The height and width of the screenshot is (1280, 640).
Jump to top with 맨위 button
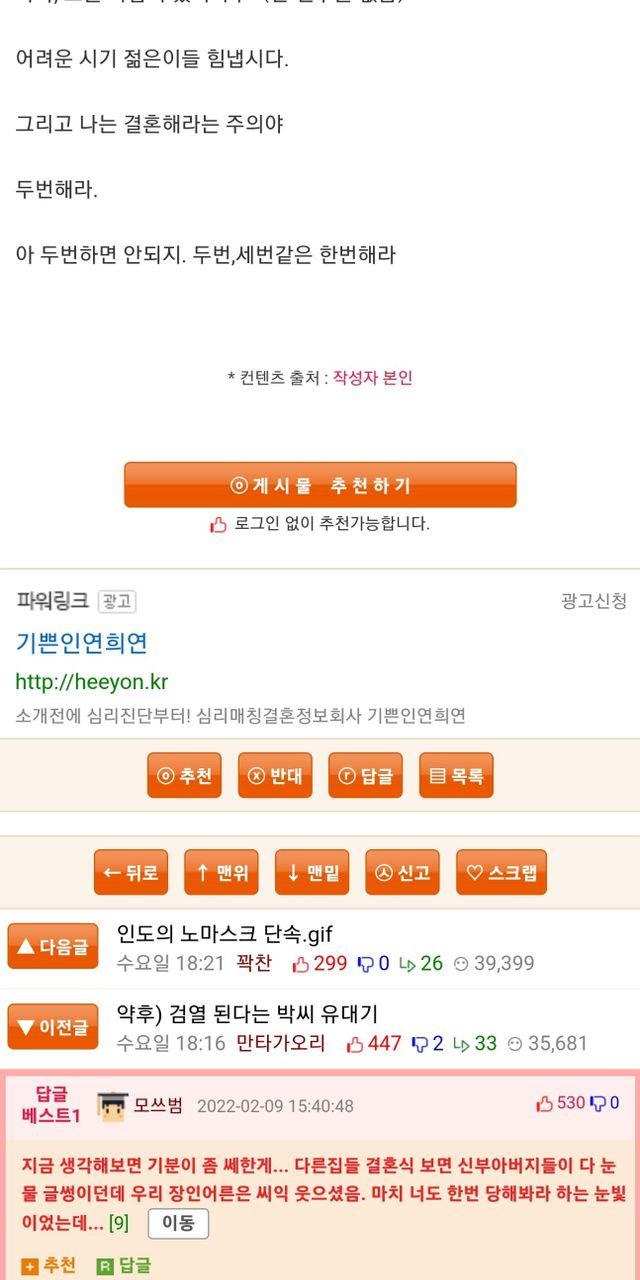pos(221,872)
